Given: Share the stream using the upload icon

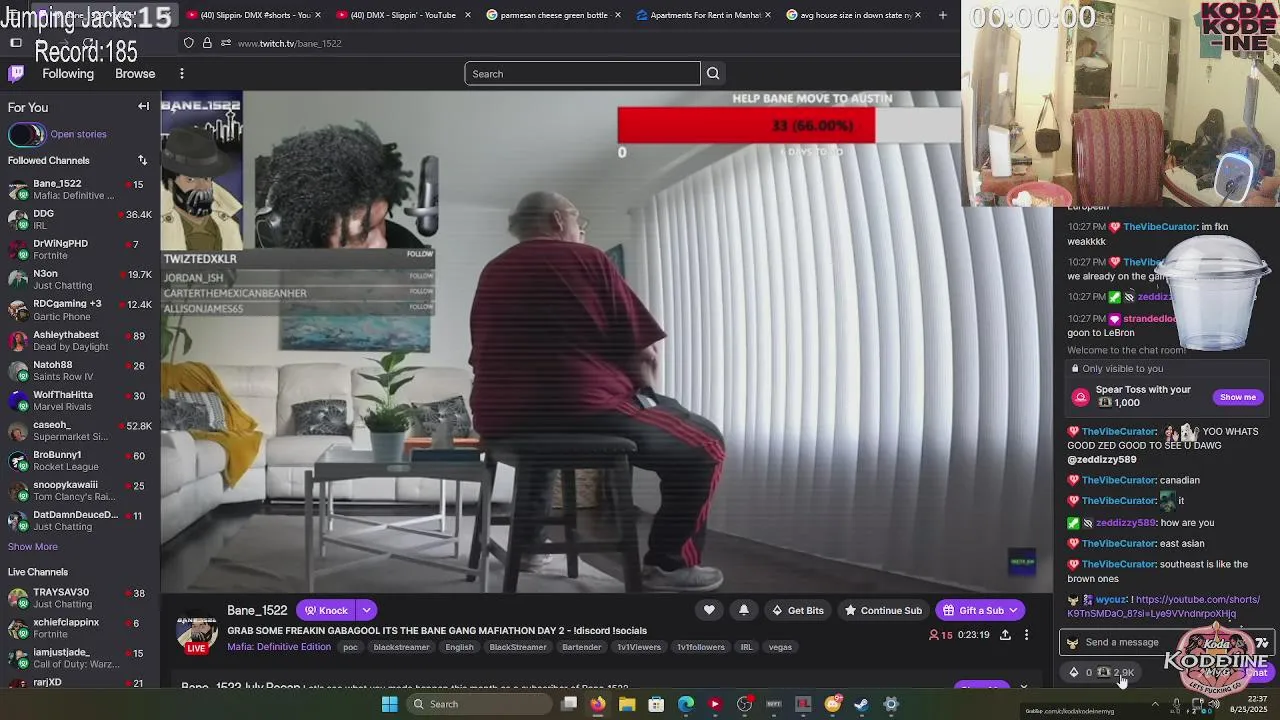Looking at the screenshot, I should 1005,635.
